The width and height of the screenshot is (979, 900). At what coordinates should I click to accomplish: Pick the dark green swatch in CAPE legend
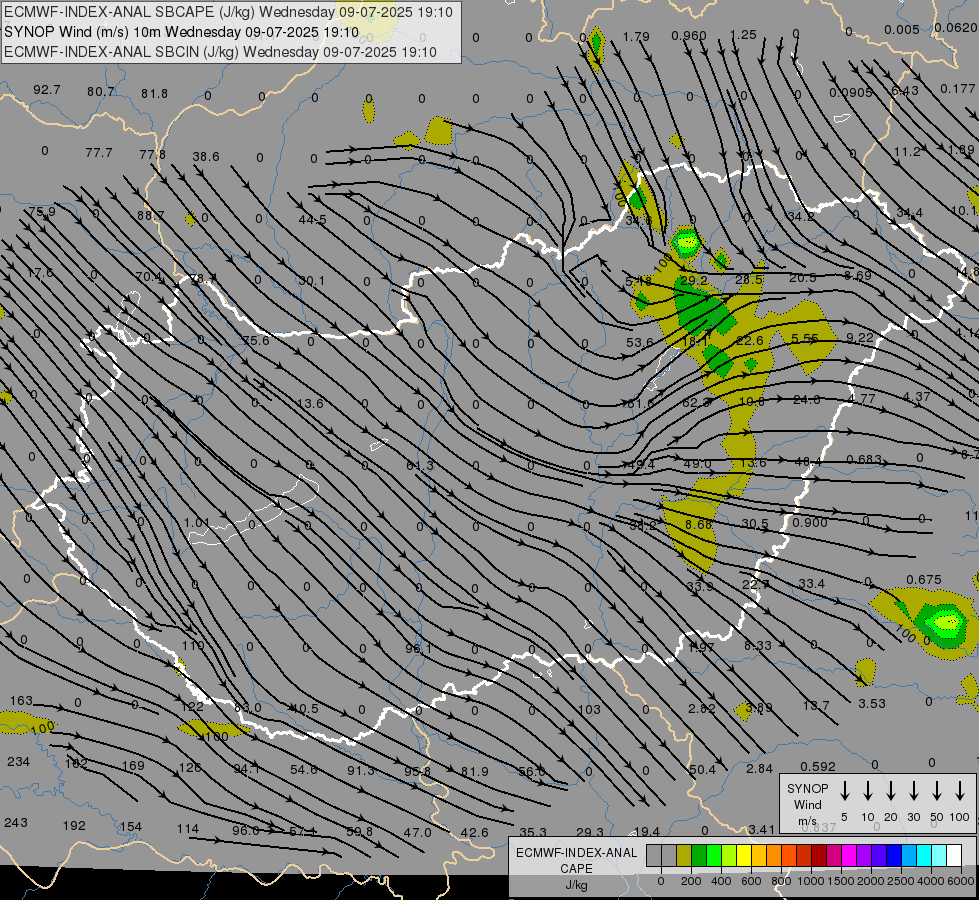click(699, 856)
